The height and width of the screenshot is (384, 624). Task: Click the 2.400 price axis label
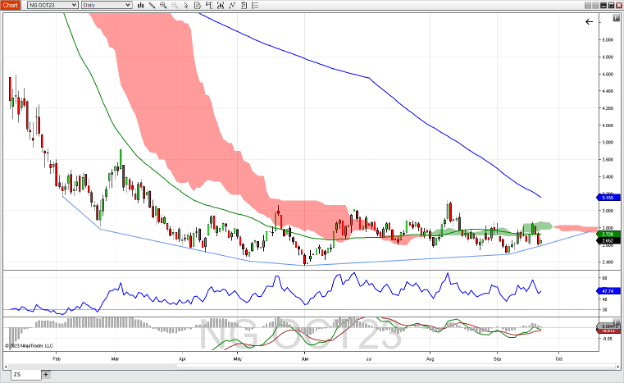tap(607, 262)
